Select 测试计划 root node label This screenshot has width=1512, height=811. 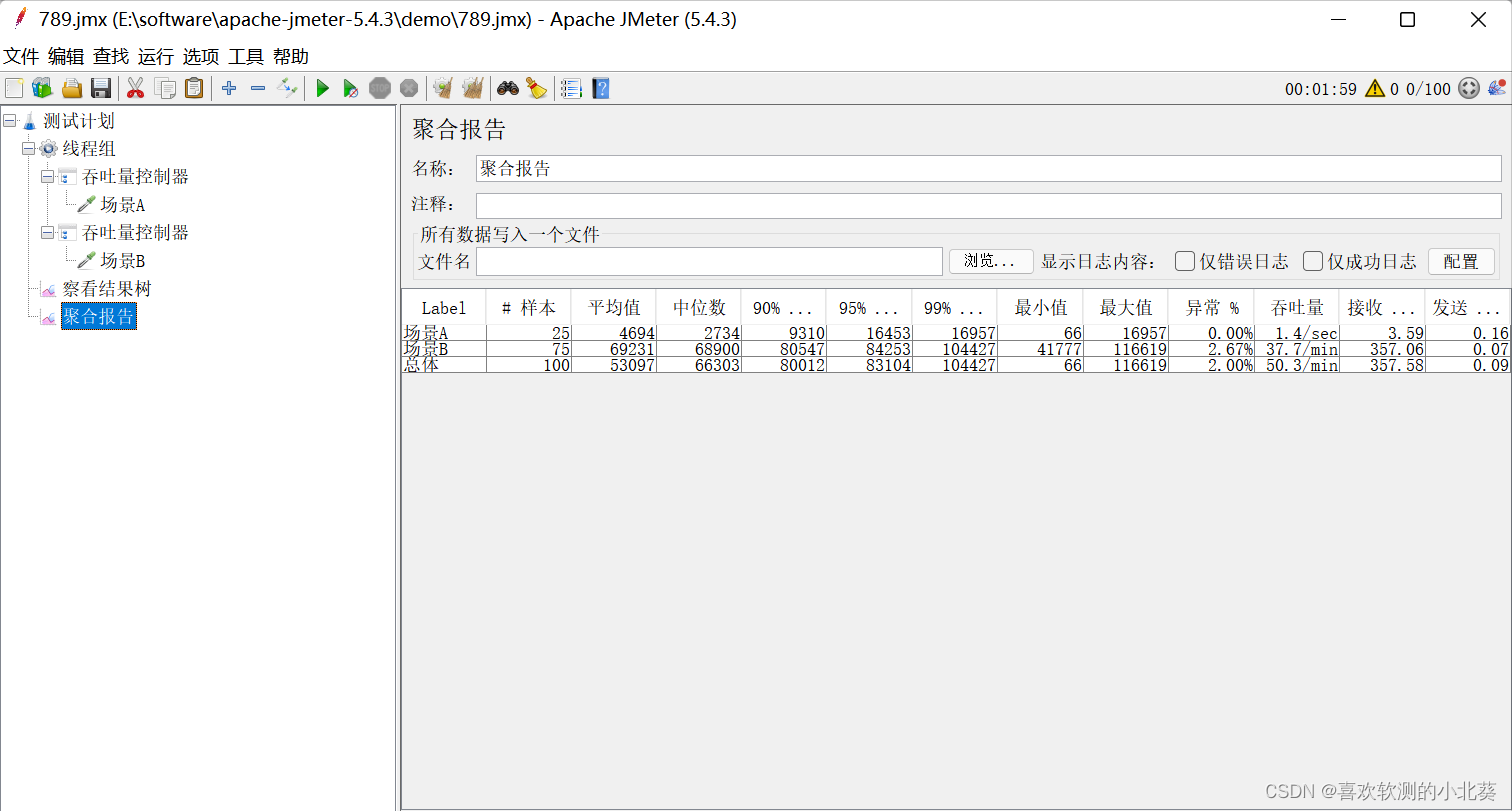79,121
